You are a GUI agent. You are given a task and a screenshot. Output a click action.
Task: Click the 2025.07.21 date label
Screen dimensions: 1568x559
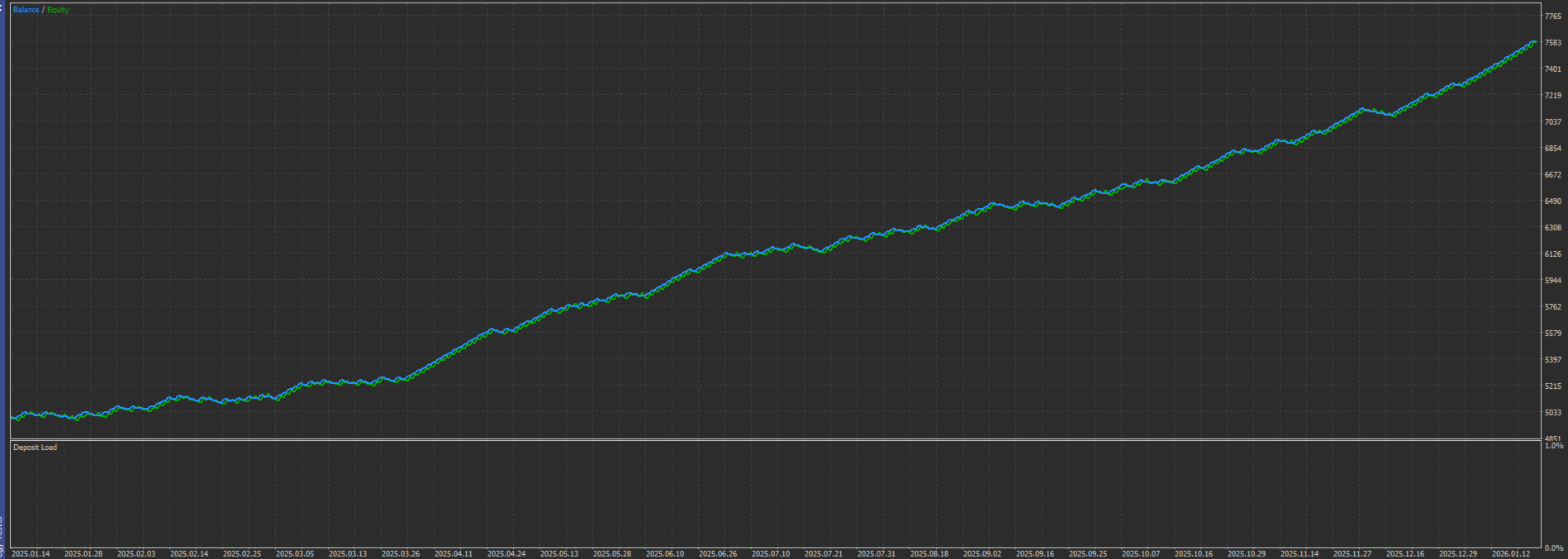824,554
